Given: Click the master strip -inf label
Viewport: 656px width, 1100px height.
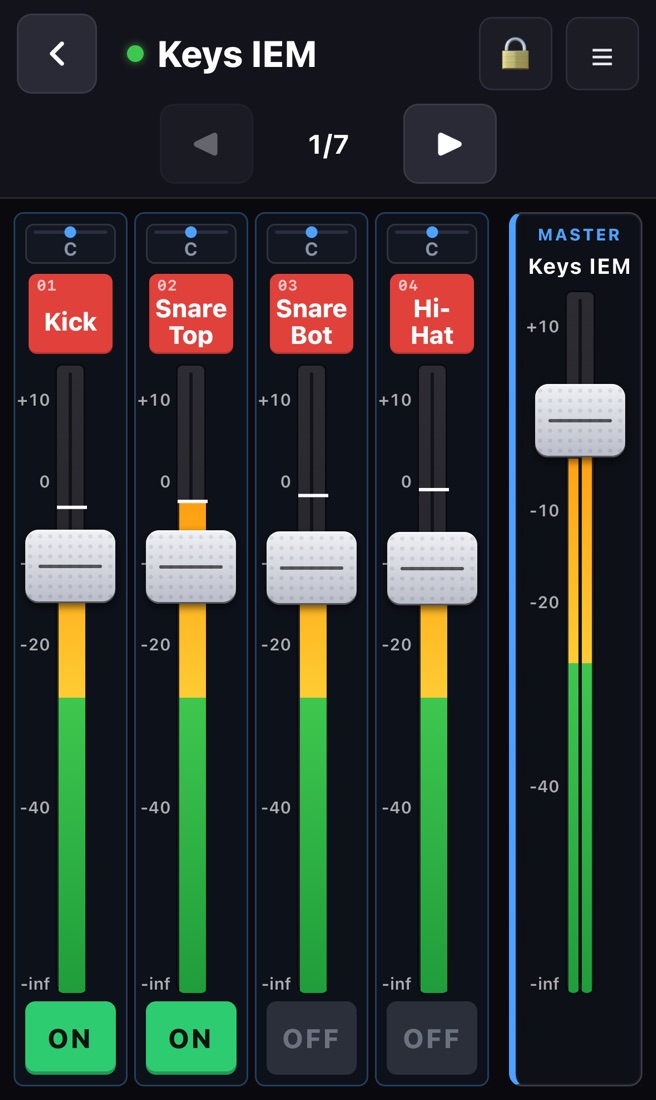Looking at the screenshot, I should coord(544,984).
